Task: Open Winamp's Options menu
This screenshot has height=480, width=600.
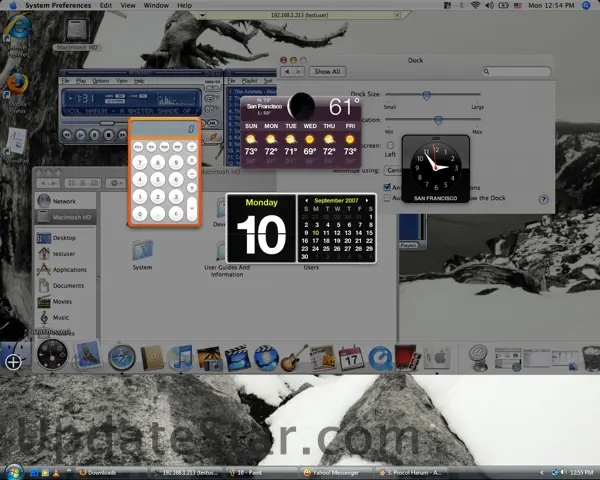Action: (101, 80)
